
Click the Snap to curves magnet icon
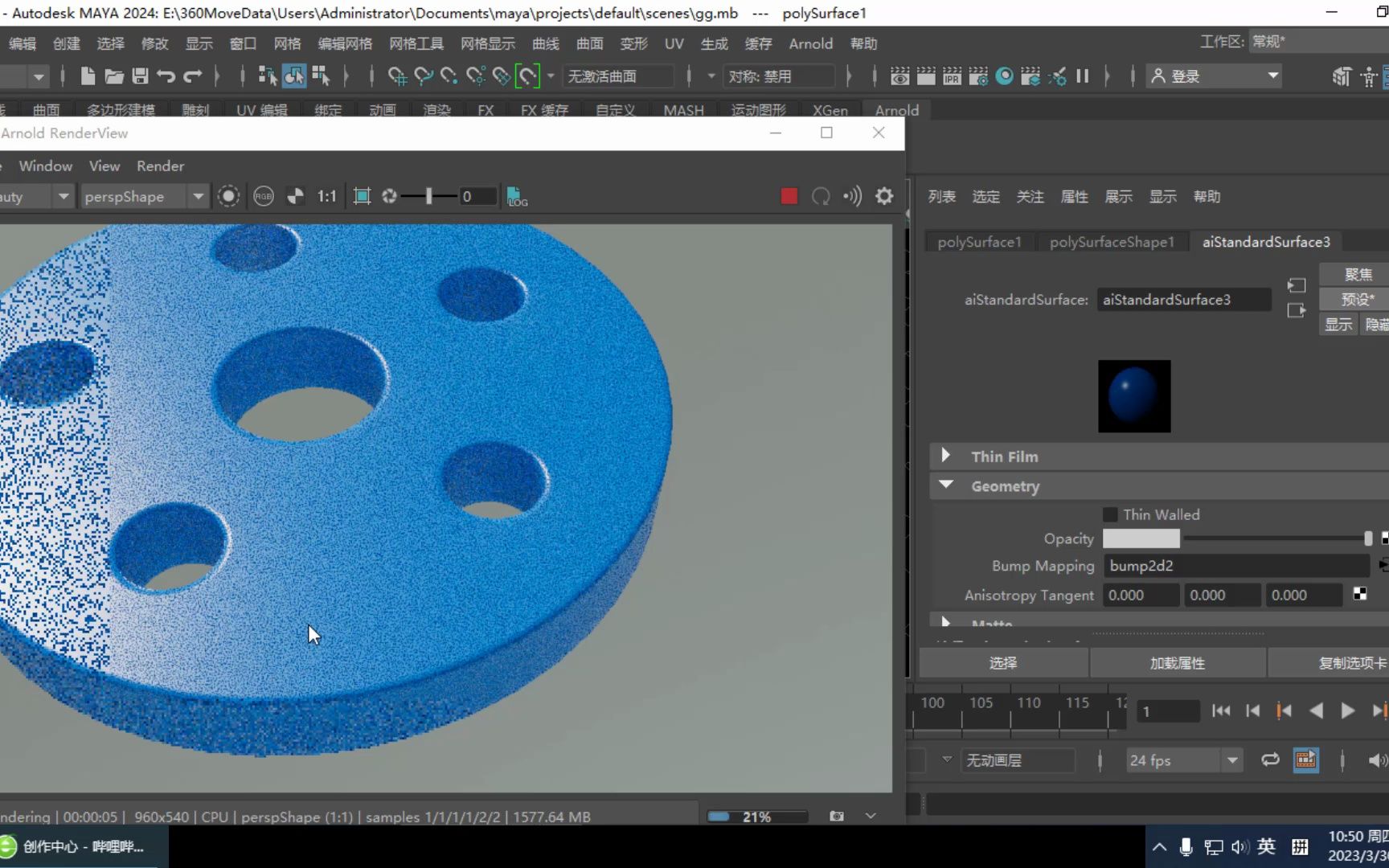(424, 76)
